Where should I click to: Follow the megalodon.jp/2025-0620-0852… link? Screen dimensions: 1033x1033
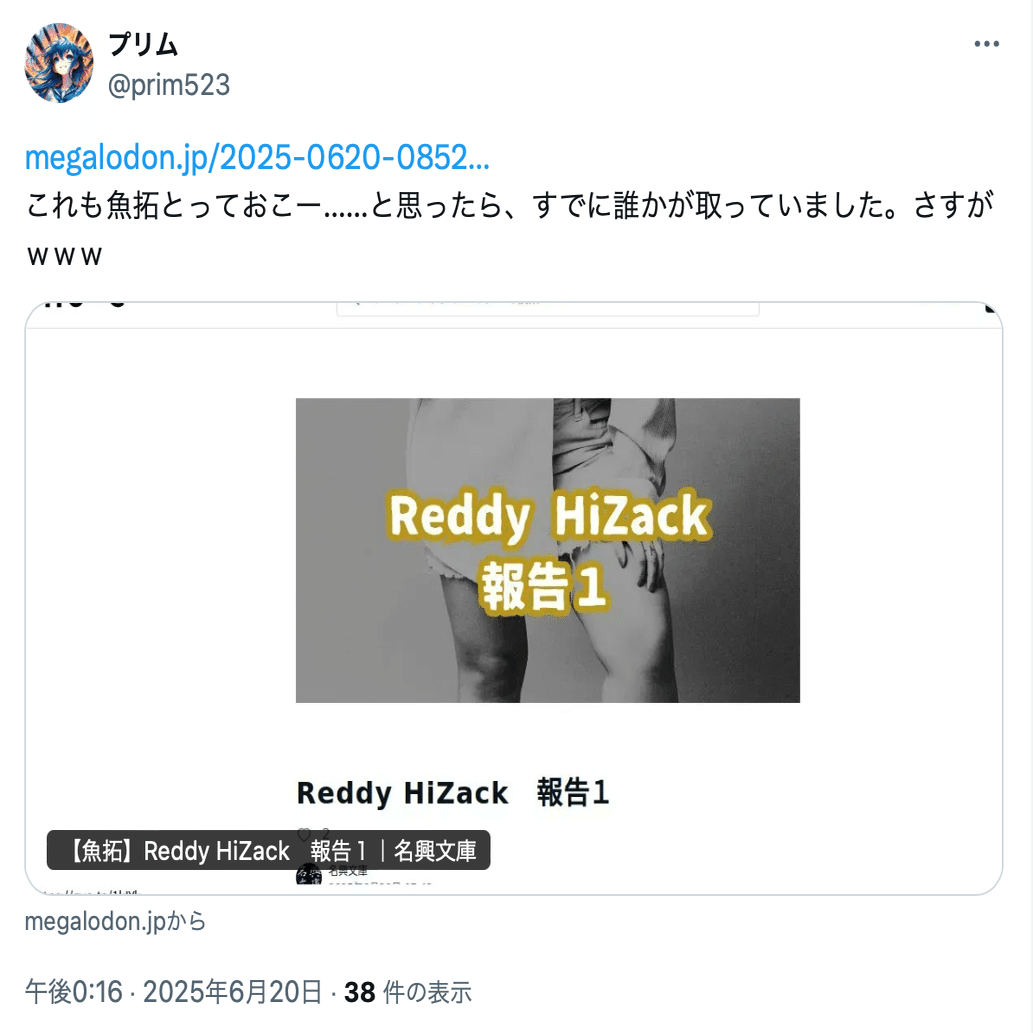point(257,157)
